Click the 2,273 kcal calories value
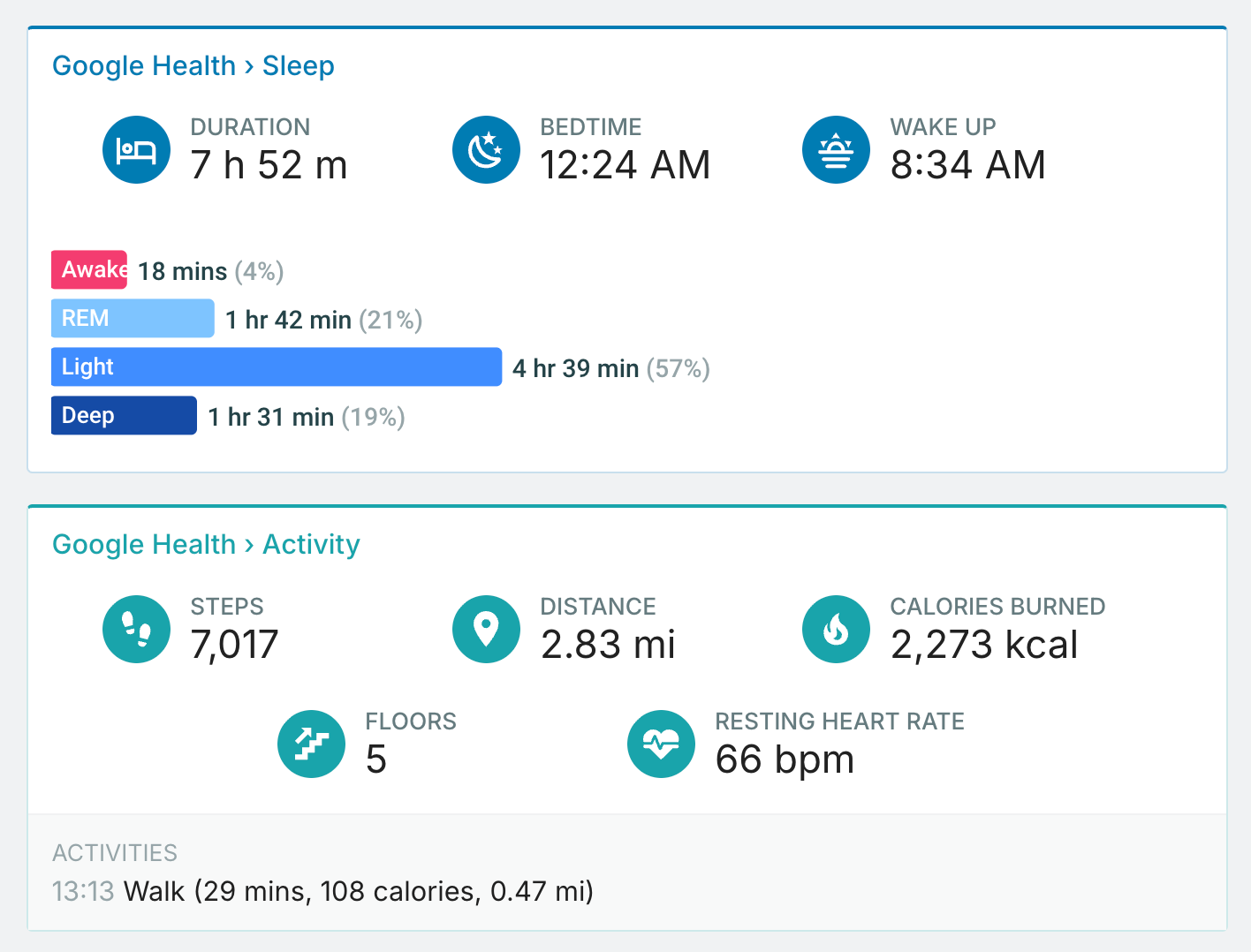 [x=984, y=645]
